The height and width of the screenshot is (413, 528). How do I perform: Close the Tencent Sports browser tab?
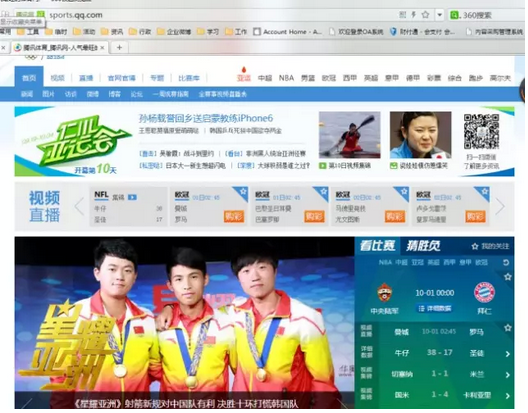tap(102, 48)
